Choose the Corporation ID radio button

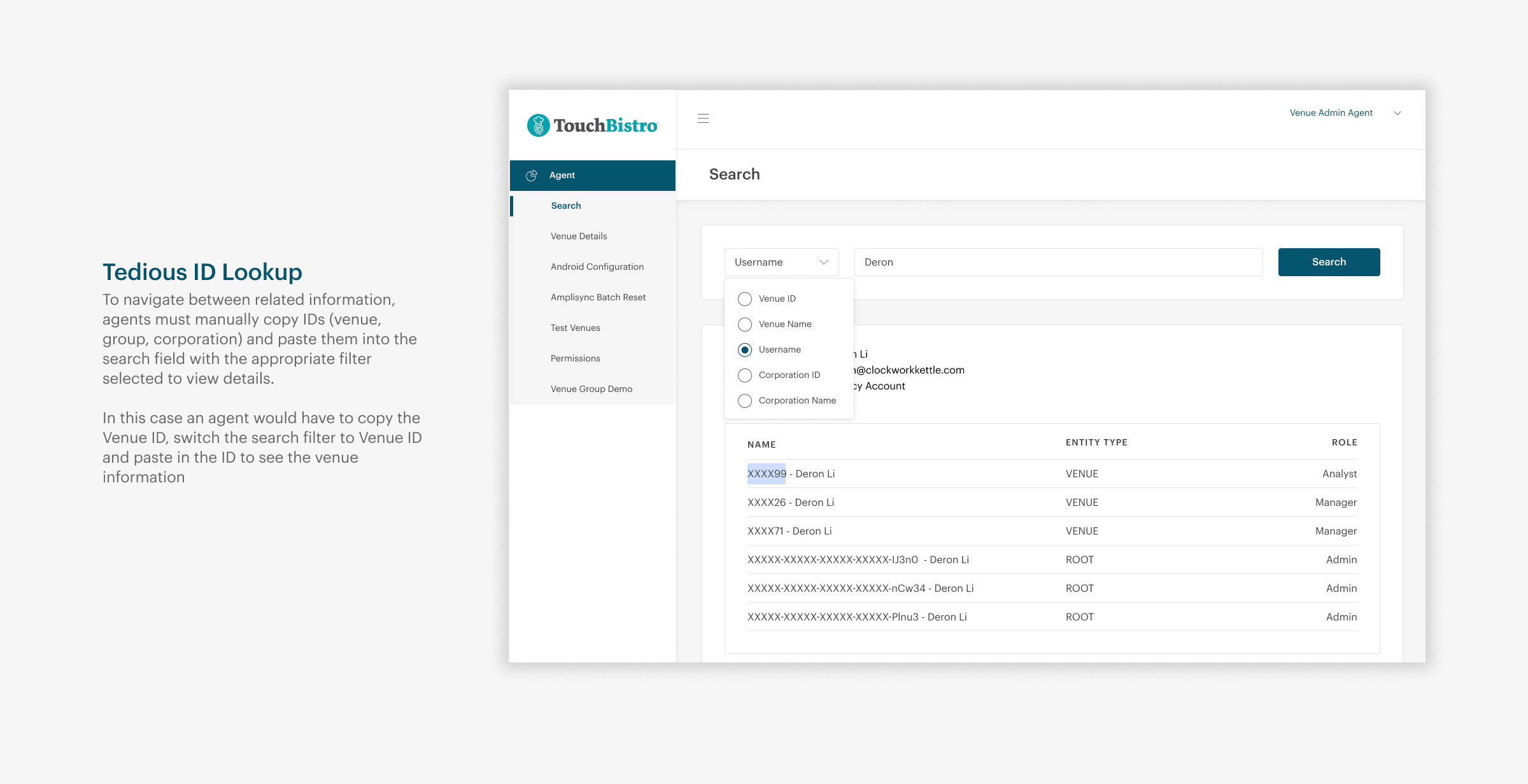745,375
